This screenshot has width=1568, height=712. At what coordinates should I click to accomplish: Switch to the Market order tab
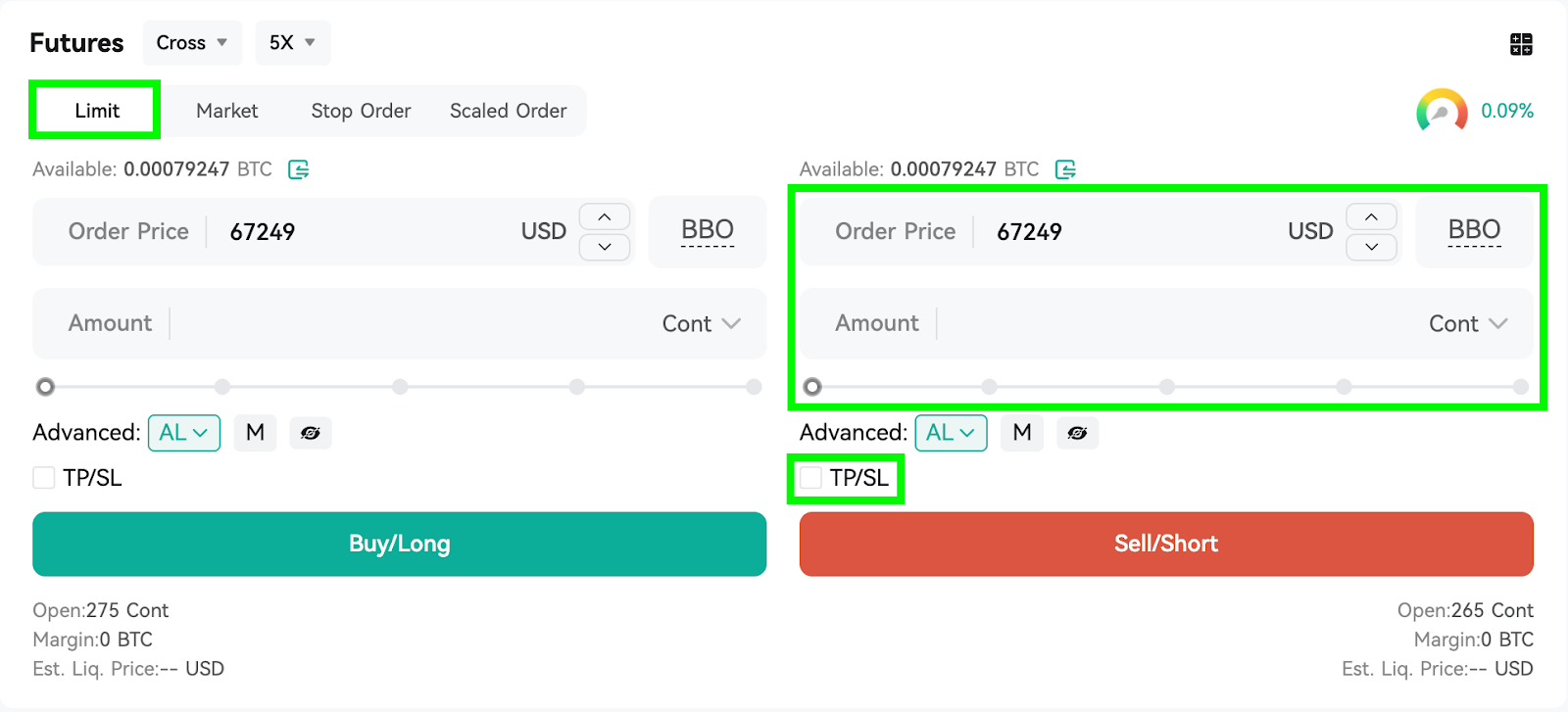point(227,111)
